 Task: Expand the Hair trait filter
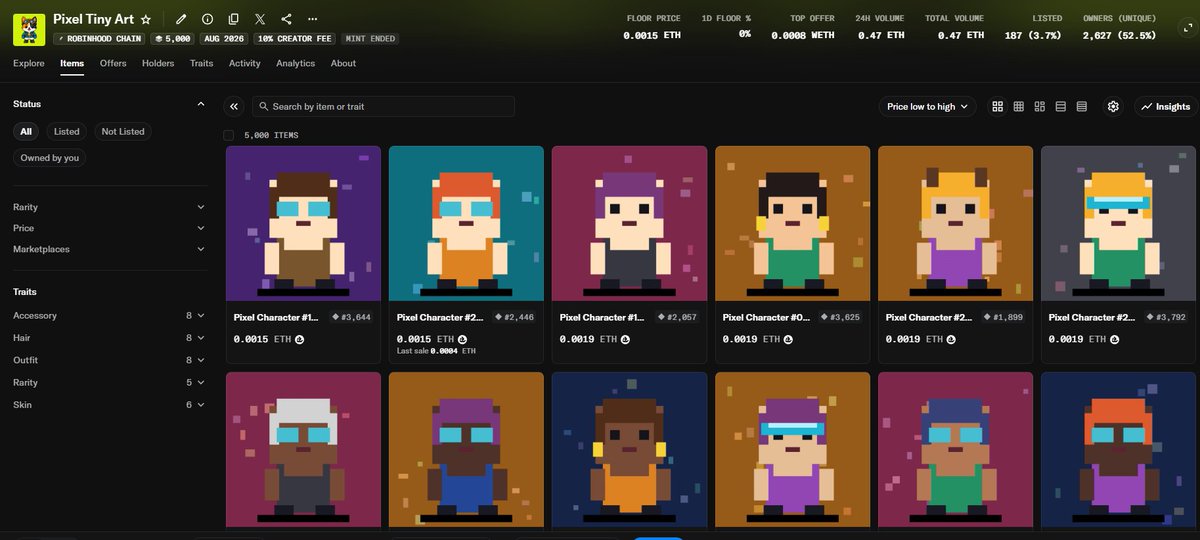point(109,338)
